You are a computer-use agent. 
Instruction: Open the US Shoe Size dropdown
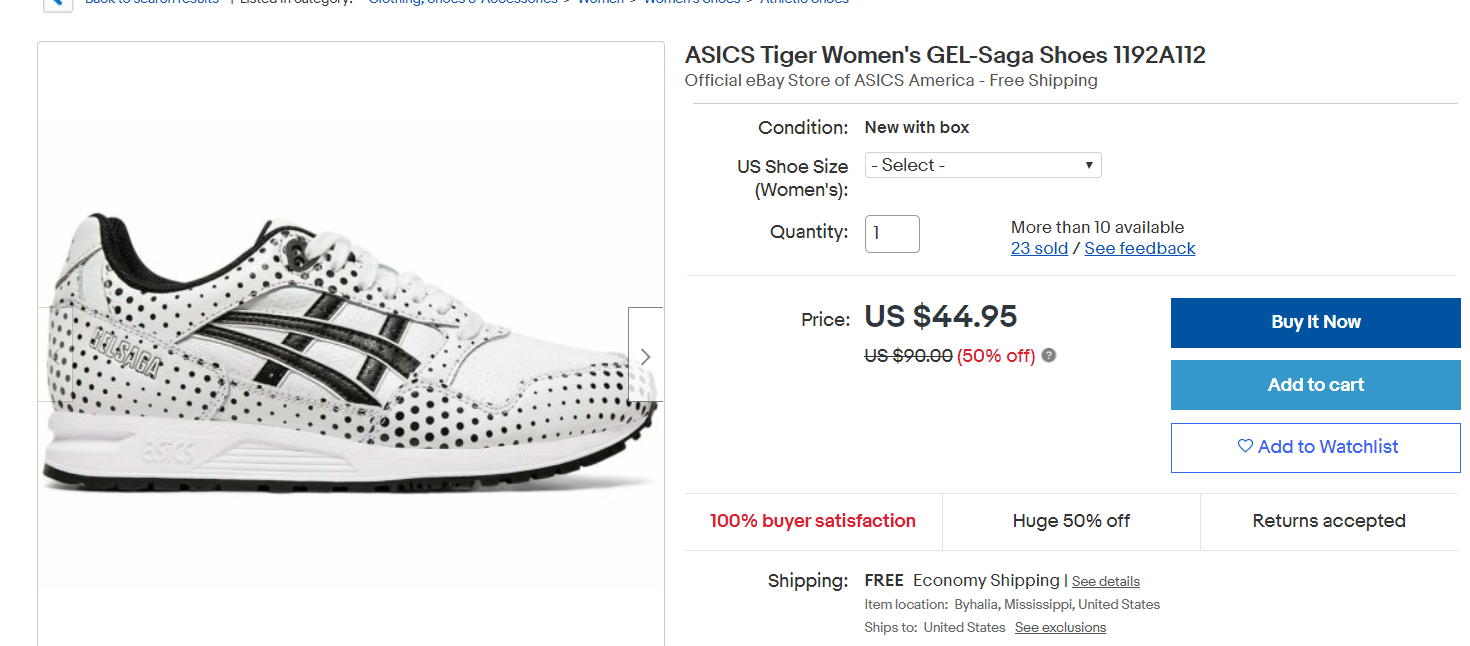click(x=982, y=165)
